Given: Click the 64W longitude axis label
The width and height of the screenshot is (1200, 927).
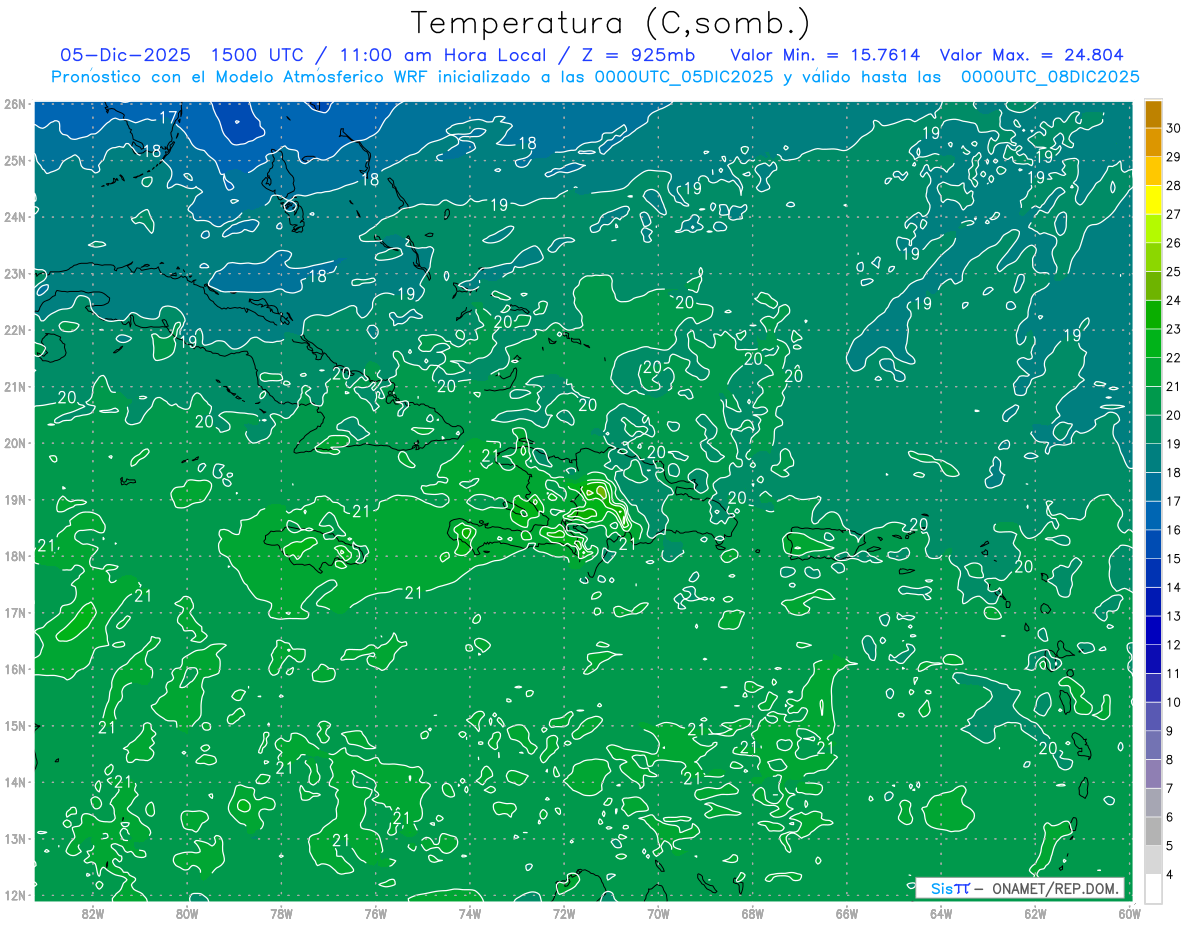Looking at the screenshot, I should pos(941,914).
